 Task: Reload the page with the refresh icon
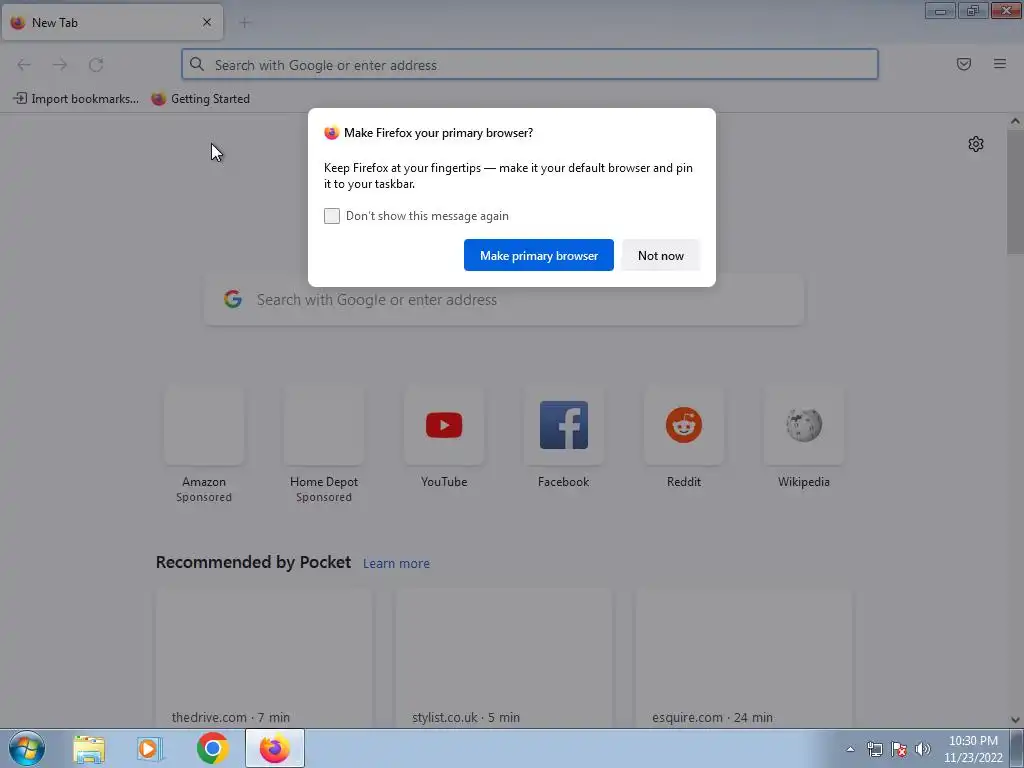point(96,65)
